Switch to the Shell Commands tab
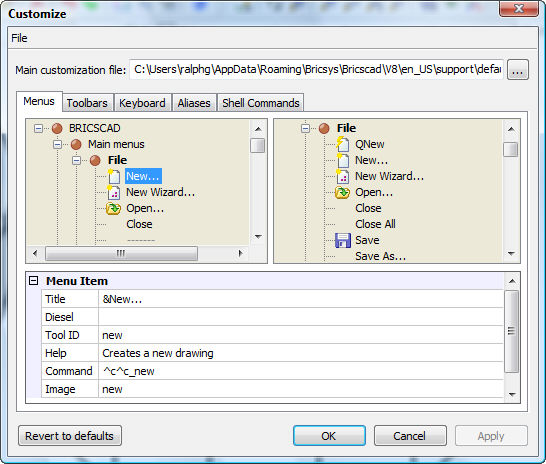Image resolution: width=546 pixels, height=464 pixels. pyautogui.click(x=261, y=103)
